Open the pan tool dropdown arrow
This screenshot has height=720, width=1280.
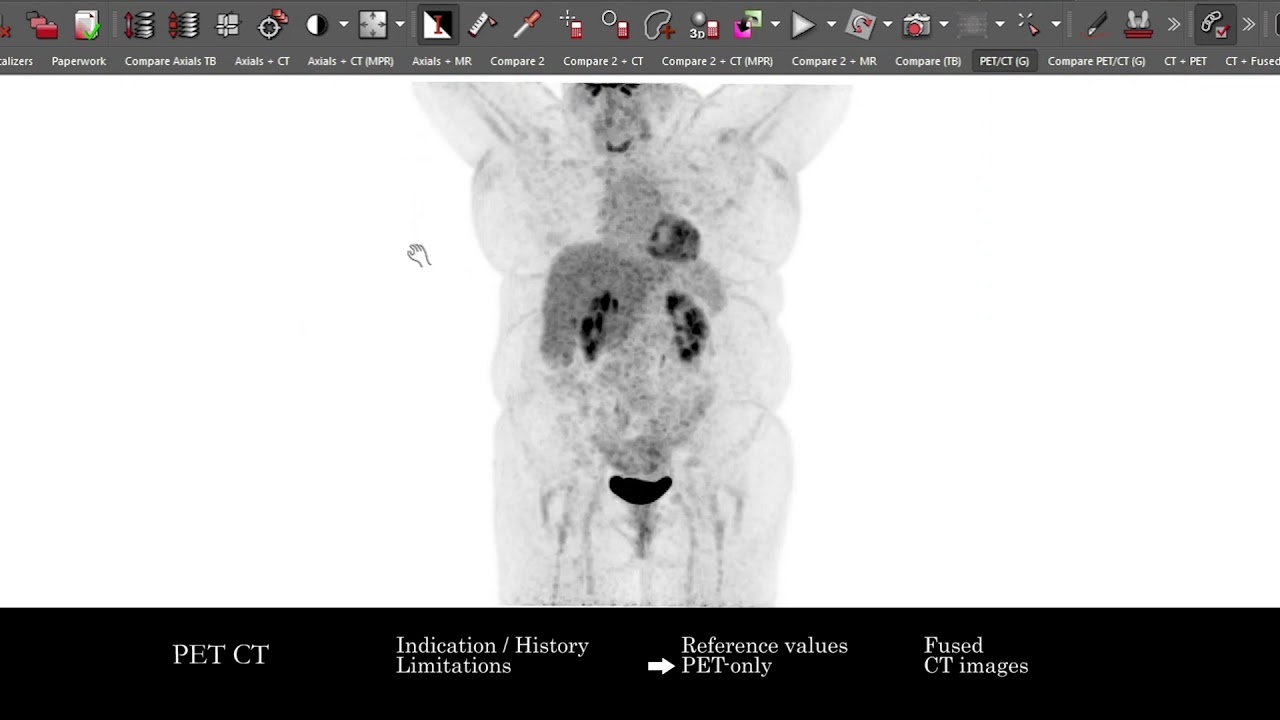click(x=400, y=25)
